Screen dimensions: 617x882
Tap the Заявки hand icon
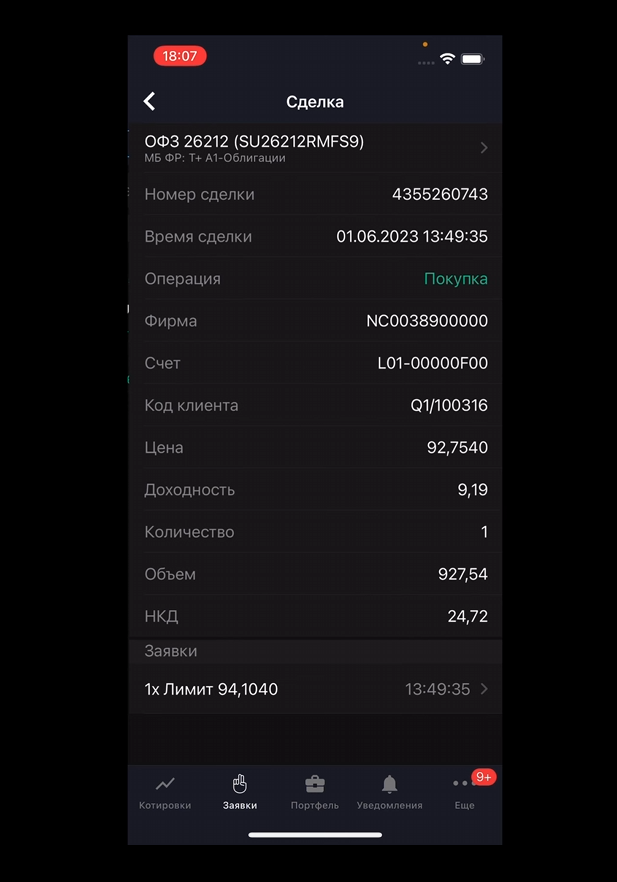240,784
